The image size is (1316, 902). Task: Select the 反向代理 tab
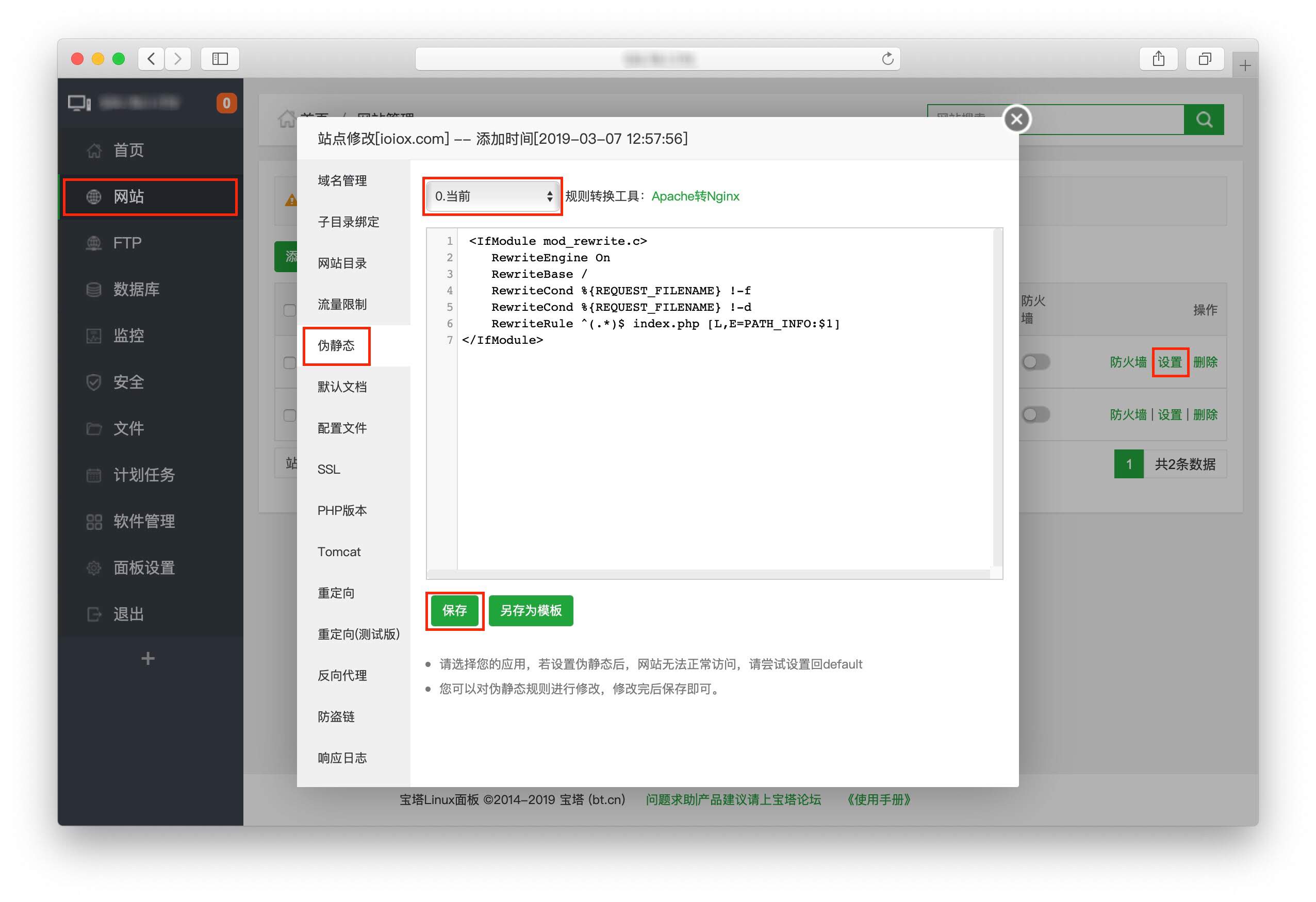(x=353, y=676)
